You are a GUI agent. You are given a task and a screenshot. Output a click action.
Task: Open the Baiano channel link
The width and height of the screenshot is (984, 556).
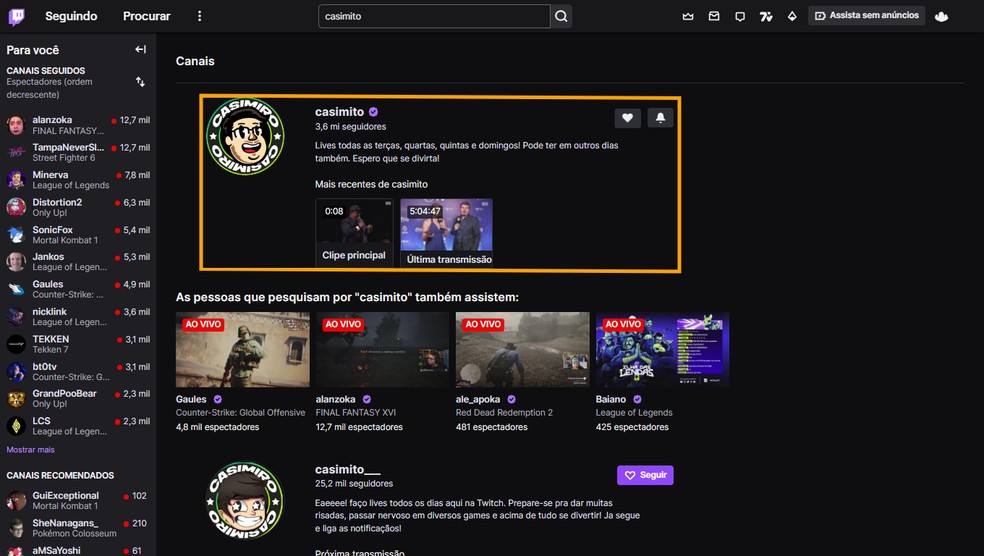pos(611,399)
